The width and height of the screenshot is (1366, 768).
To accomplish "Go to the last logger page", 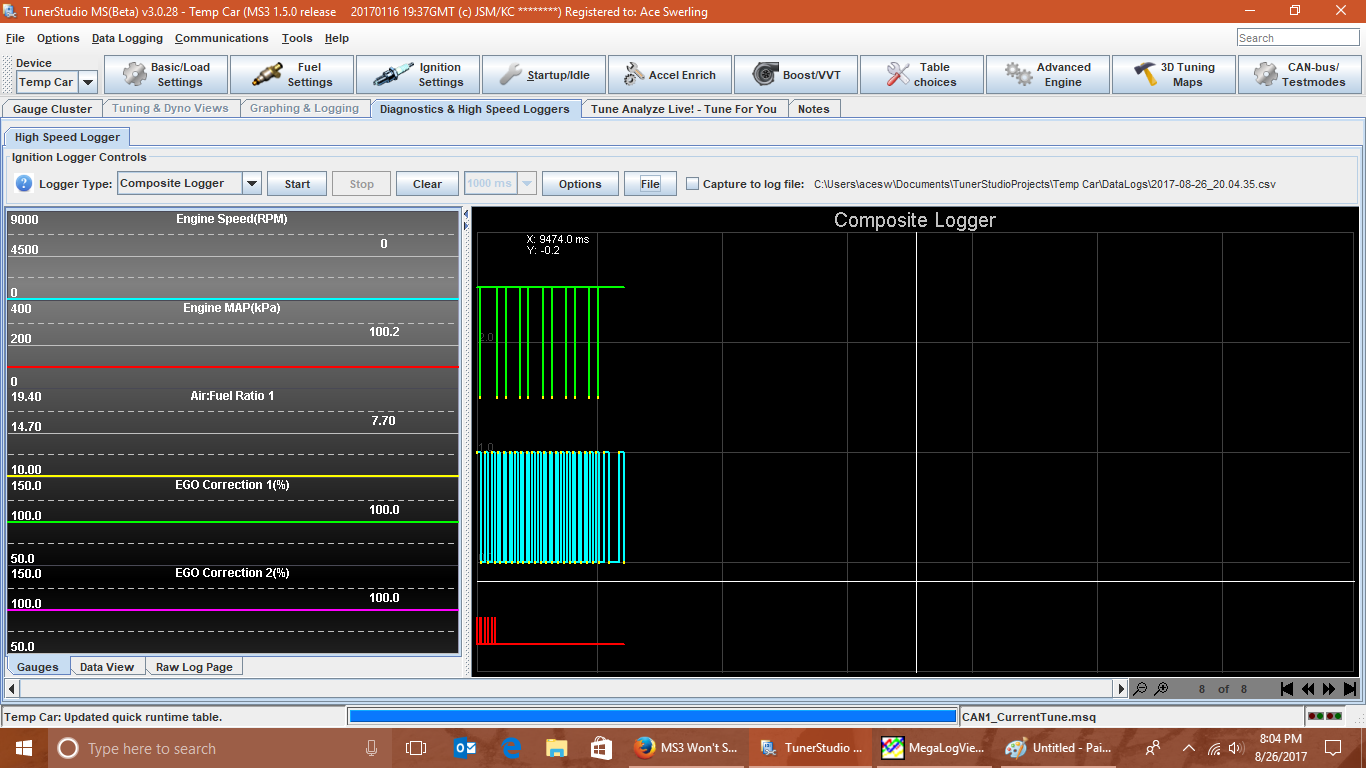I will click(1350, 689).
